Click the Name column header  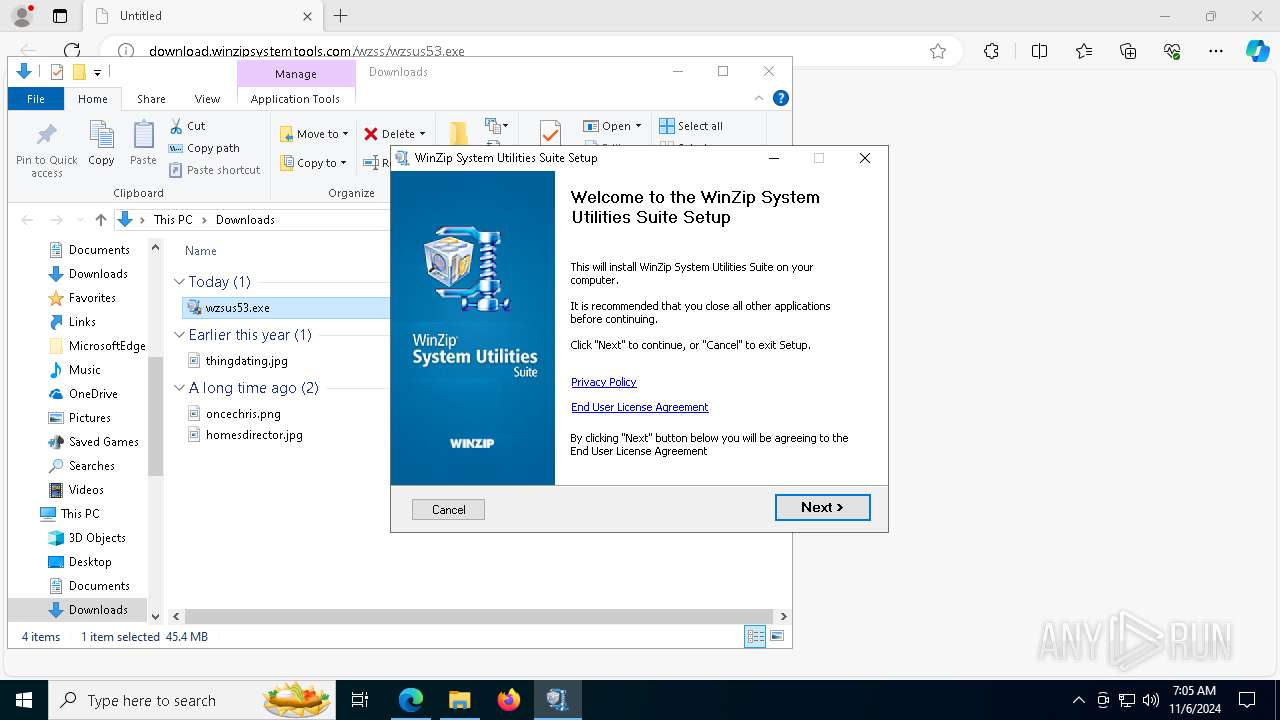201,251
